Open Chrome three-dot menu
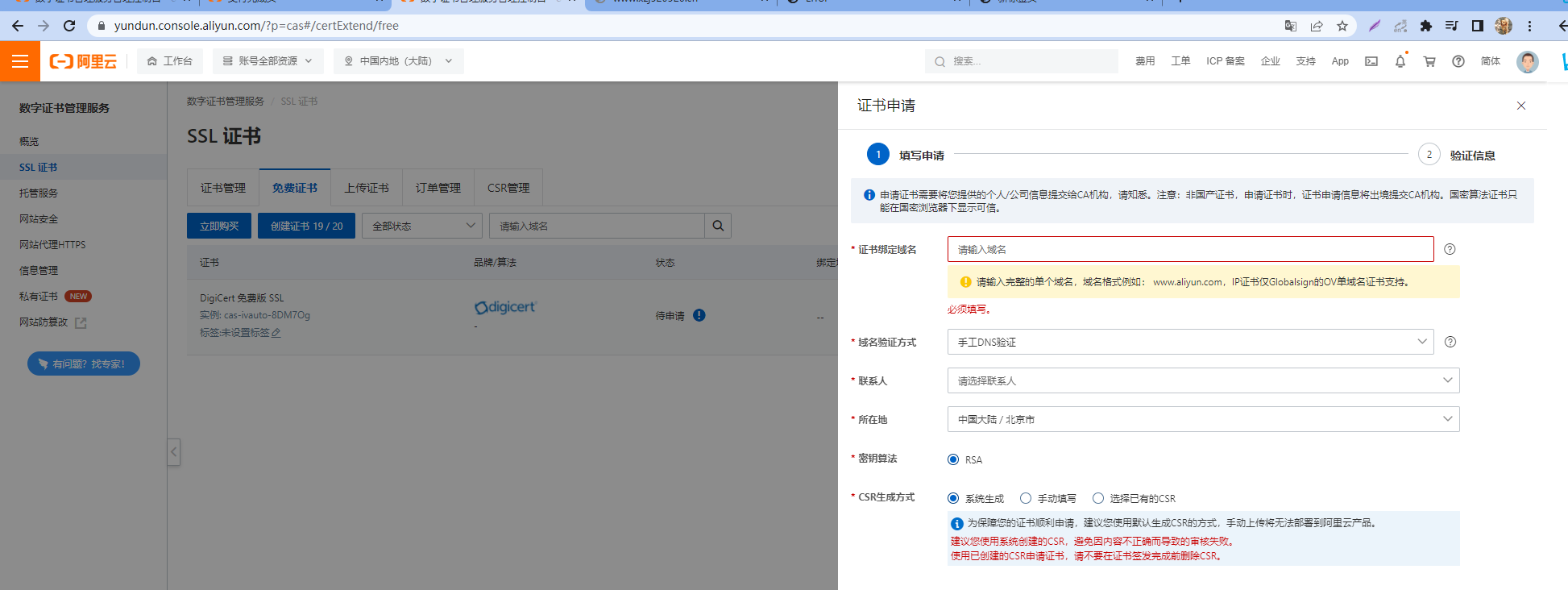Viewport: 1568px width, 590px height. 1529,26
